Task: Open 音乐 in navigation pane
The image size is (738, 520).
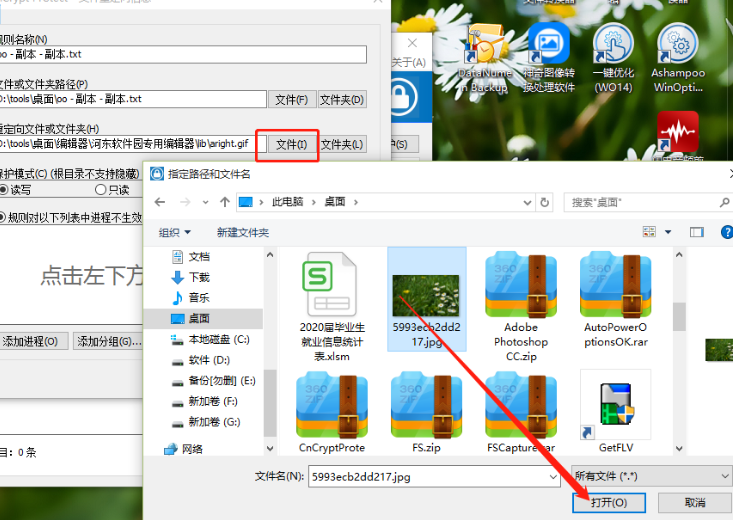Action: click(191, 298)
